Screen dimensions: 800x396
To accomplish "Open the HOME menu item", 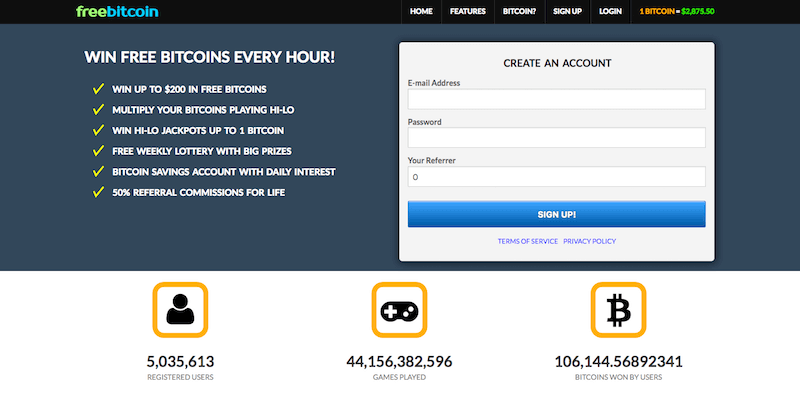I will [421, 11].
